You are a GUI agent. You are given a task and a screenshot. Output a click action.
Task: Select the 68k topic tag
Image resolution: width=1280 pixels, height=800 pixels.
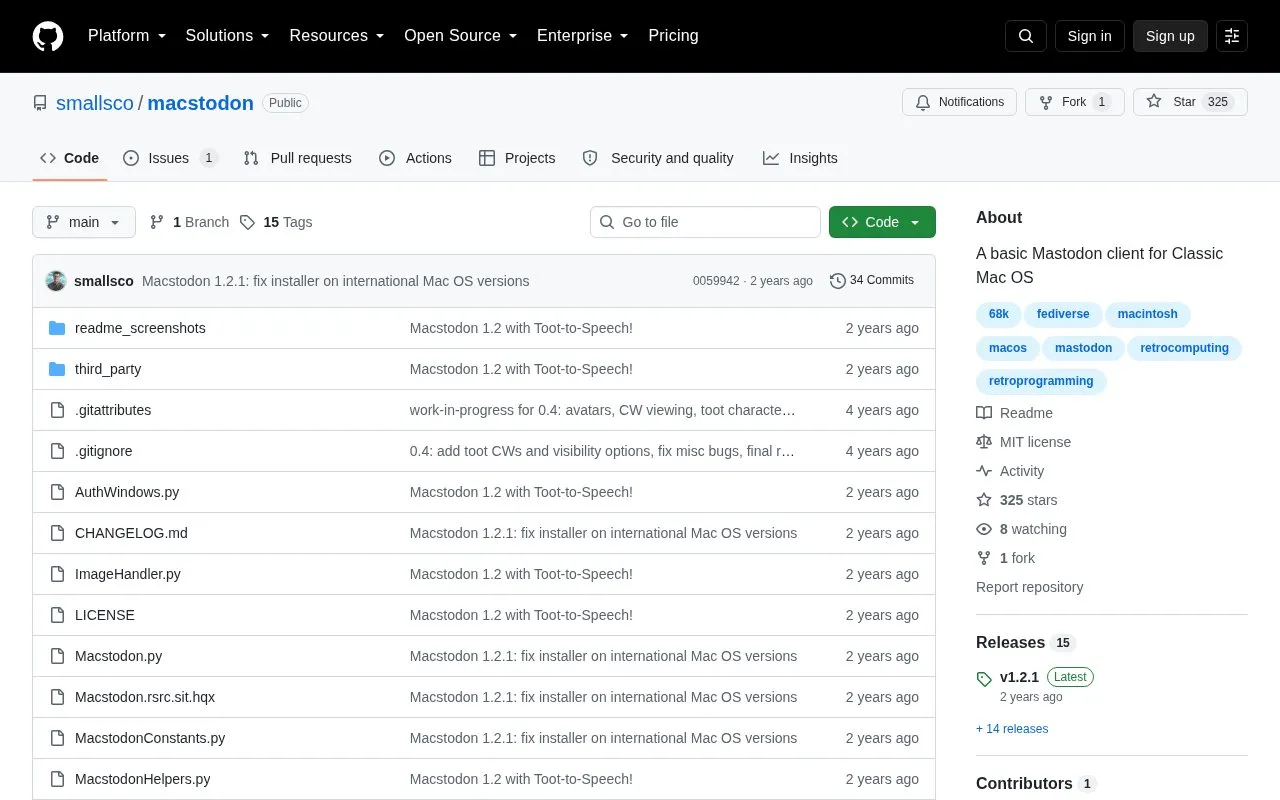[x=999, y=314]
